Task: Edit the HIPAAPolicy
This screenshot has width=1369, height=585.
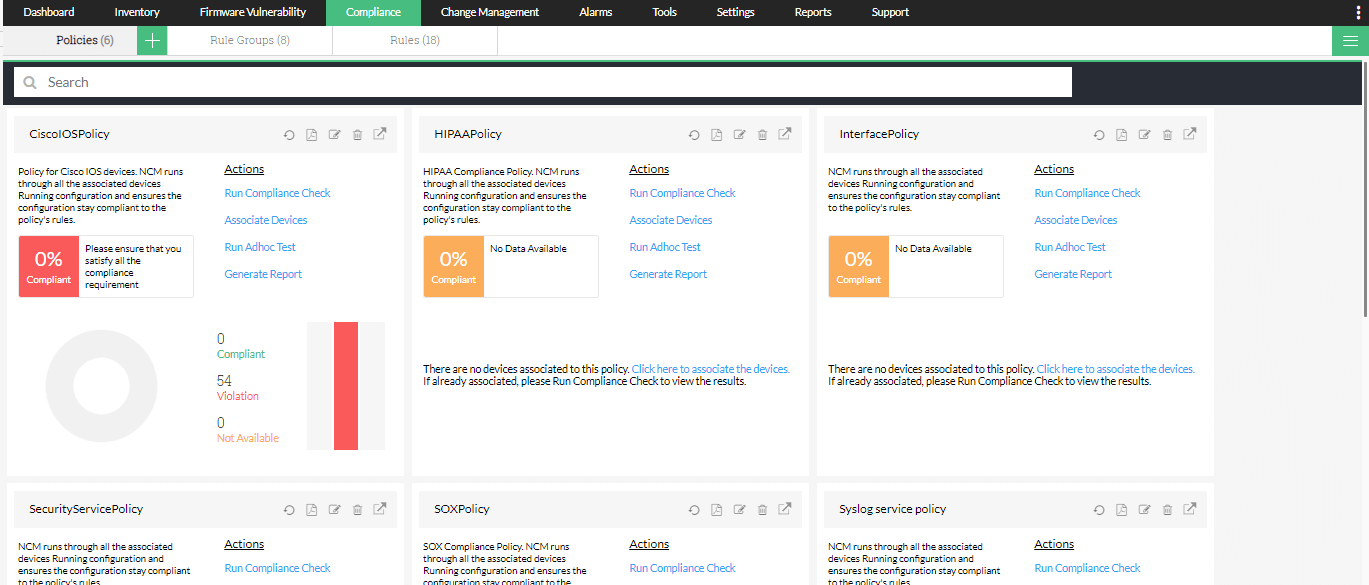Action: click(739, 133)
